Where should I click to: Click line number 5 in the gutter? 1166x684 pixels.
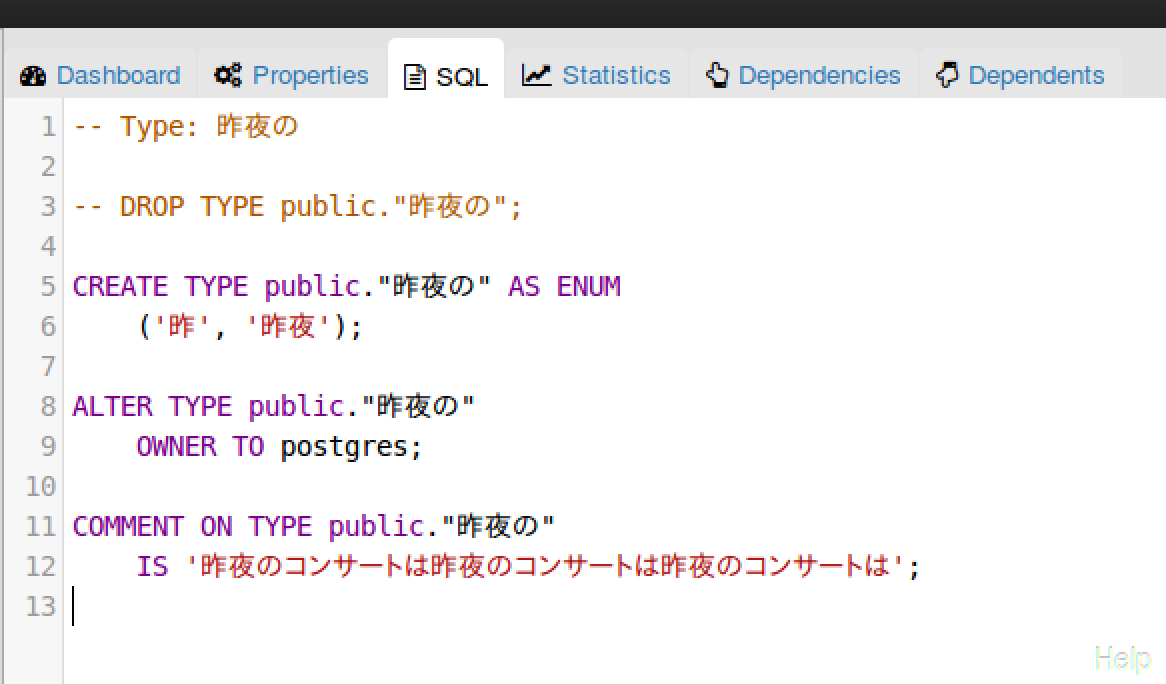pos(48,287)
